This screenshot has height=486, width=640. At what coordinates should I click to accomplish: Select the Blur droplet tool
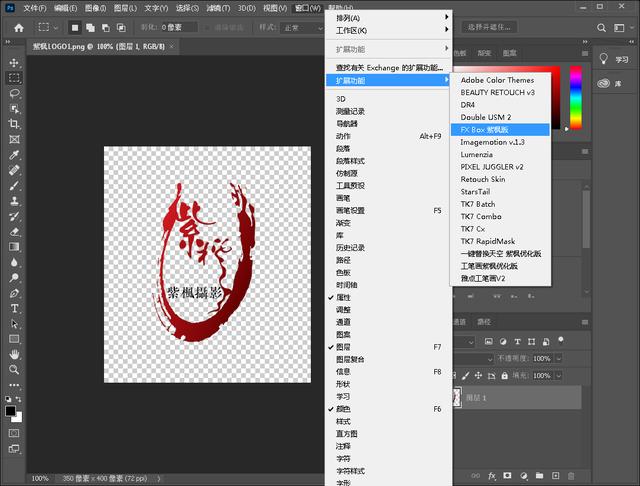pos(14,262)
